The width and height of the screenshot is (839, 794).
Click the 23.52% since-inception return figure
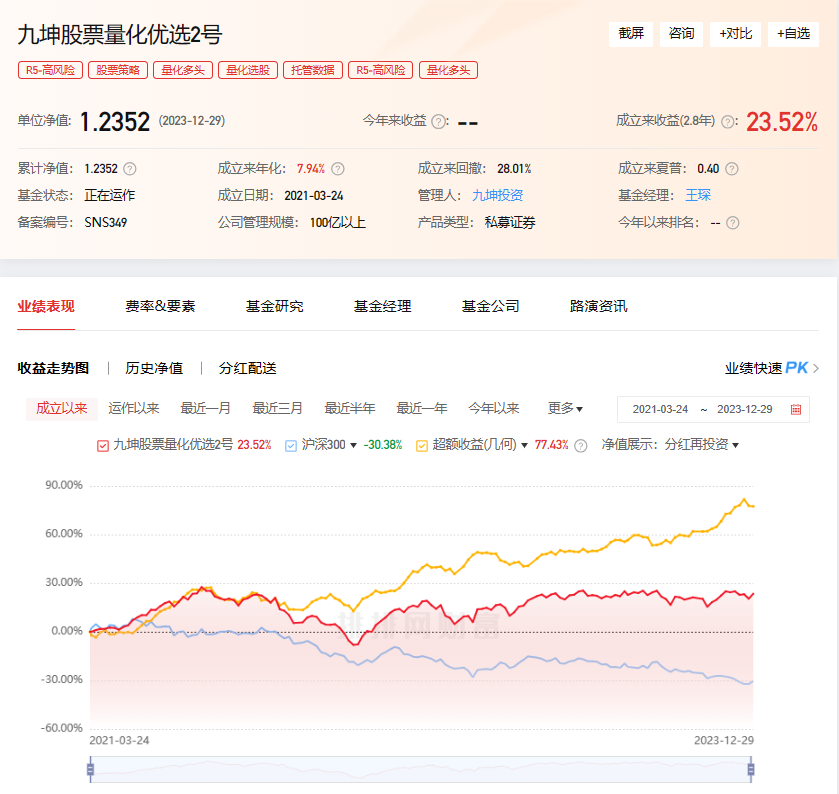pos(782,122)
